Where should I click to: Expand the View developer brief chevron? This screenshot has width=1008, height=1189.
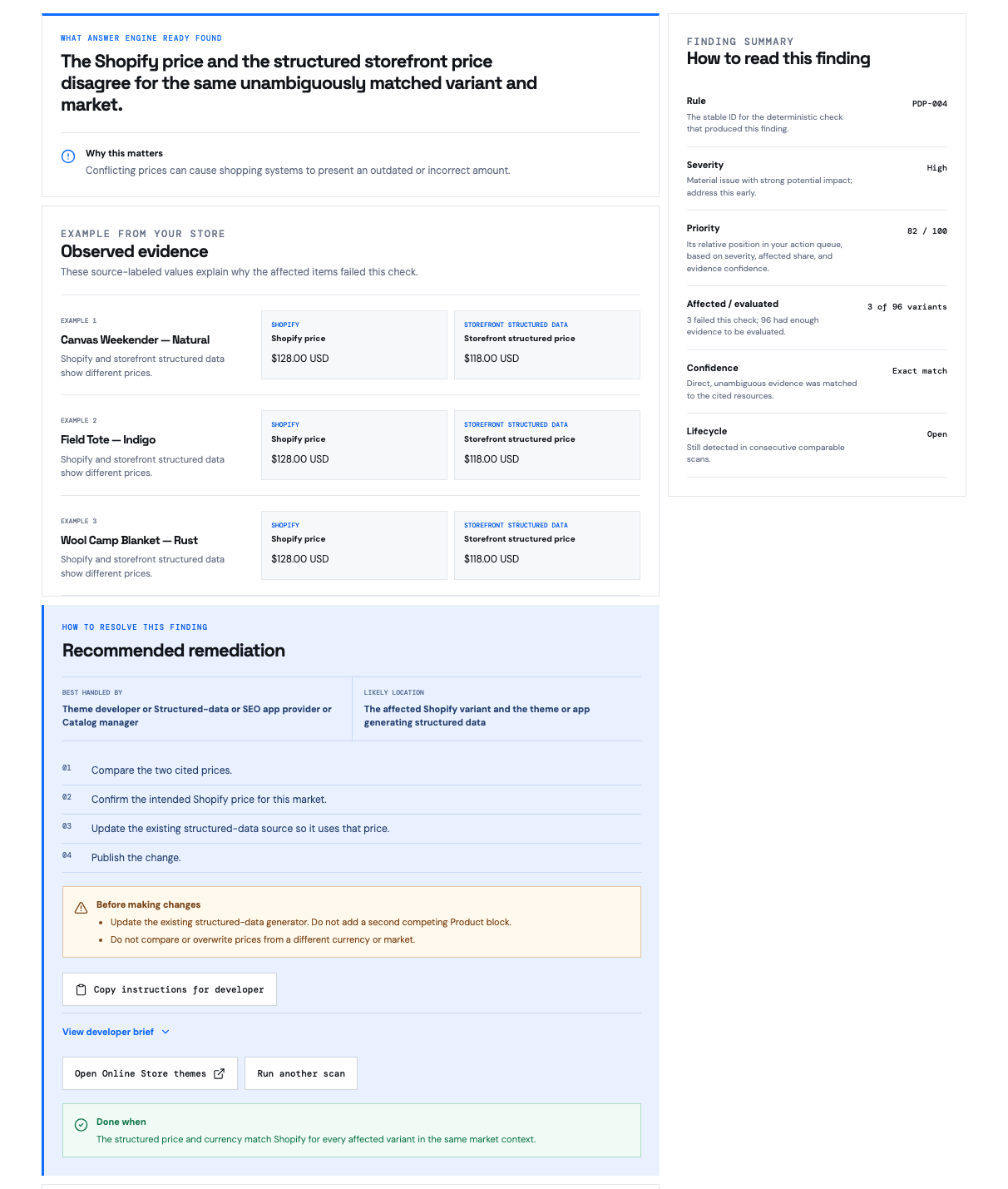(x=166, y=1032)
